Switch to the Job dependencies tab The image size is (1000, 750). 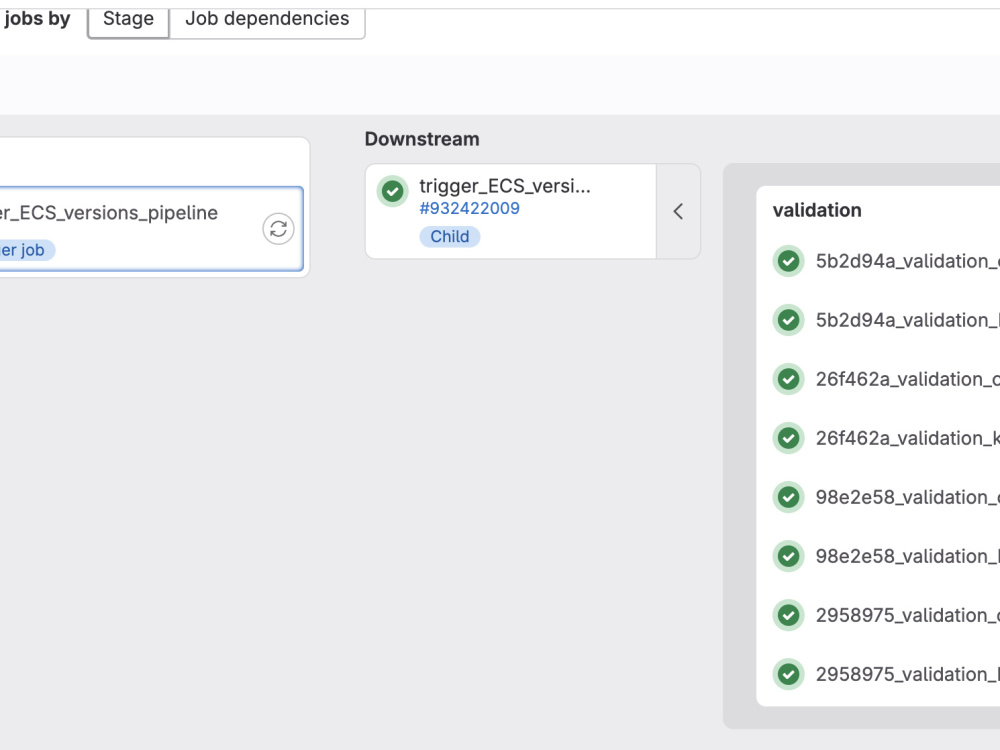266,18
